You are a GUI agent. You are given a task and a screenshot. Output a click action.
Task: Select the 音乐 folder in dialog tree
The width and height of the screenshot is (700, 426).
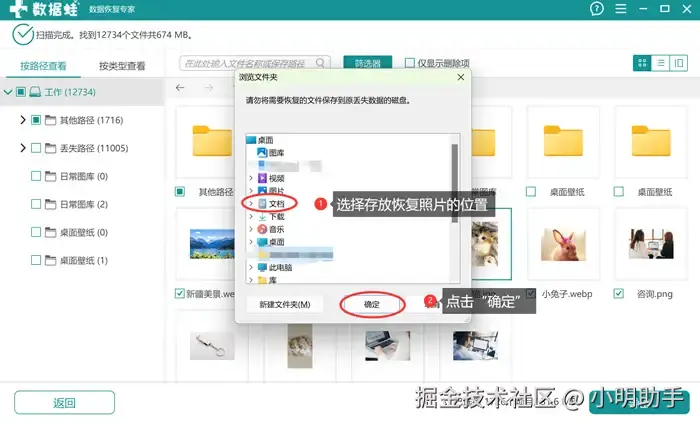click(271, 229)
